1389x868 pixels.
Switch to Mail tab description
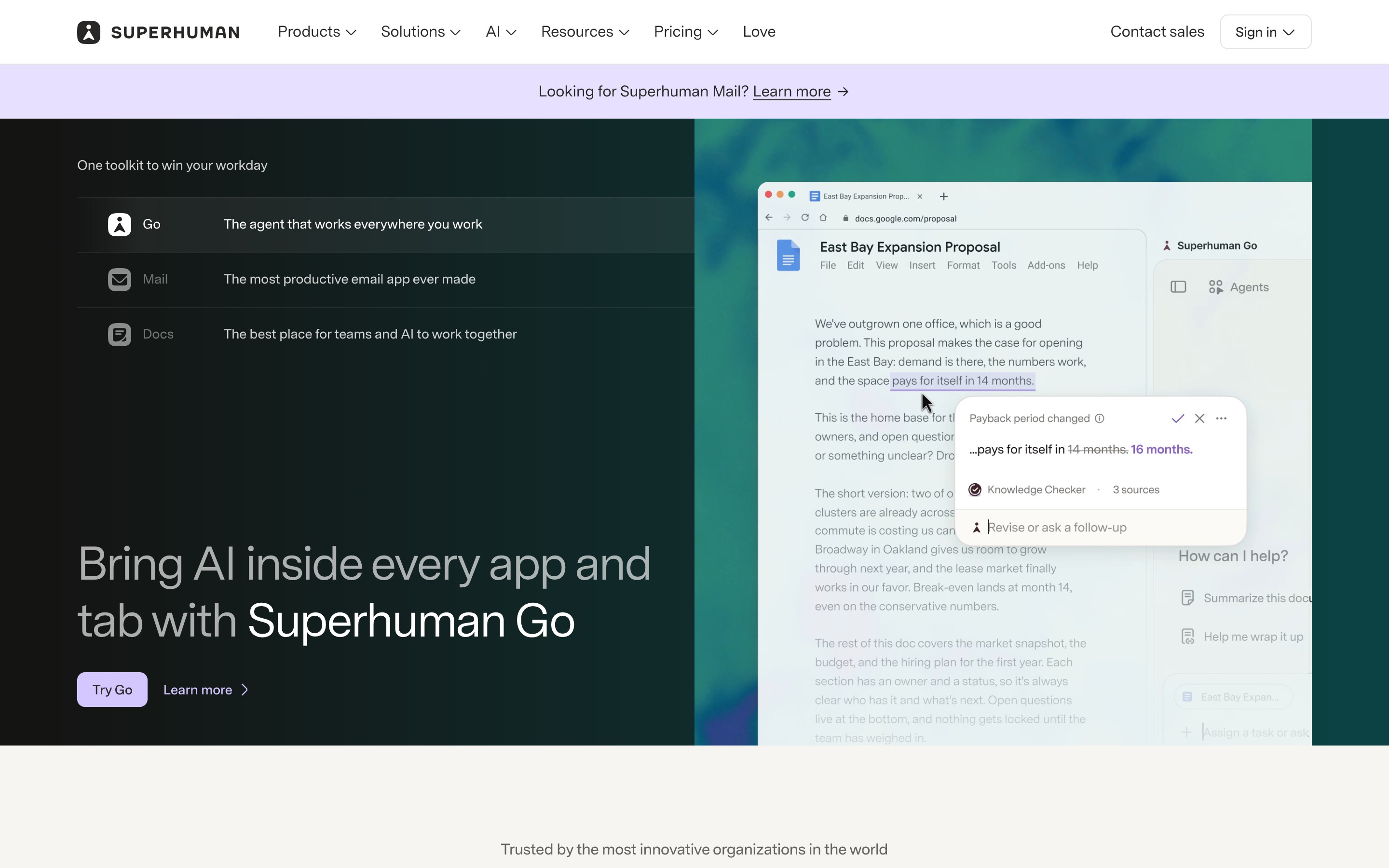click(349, 279)
